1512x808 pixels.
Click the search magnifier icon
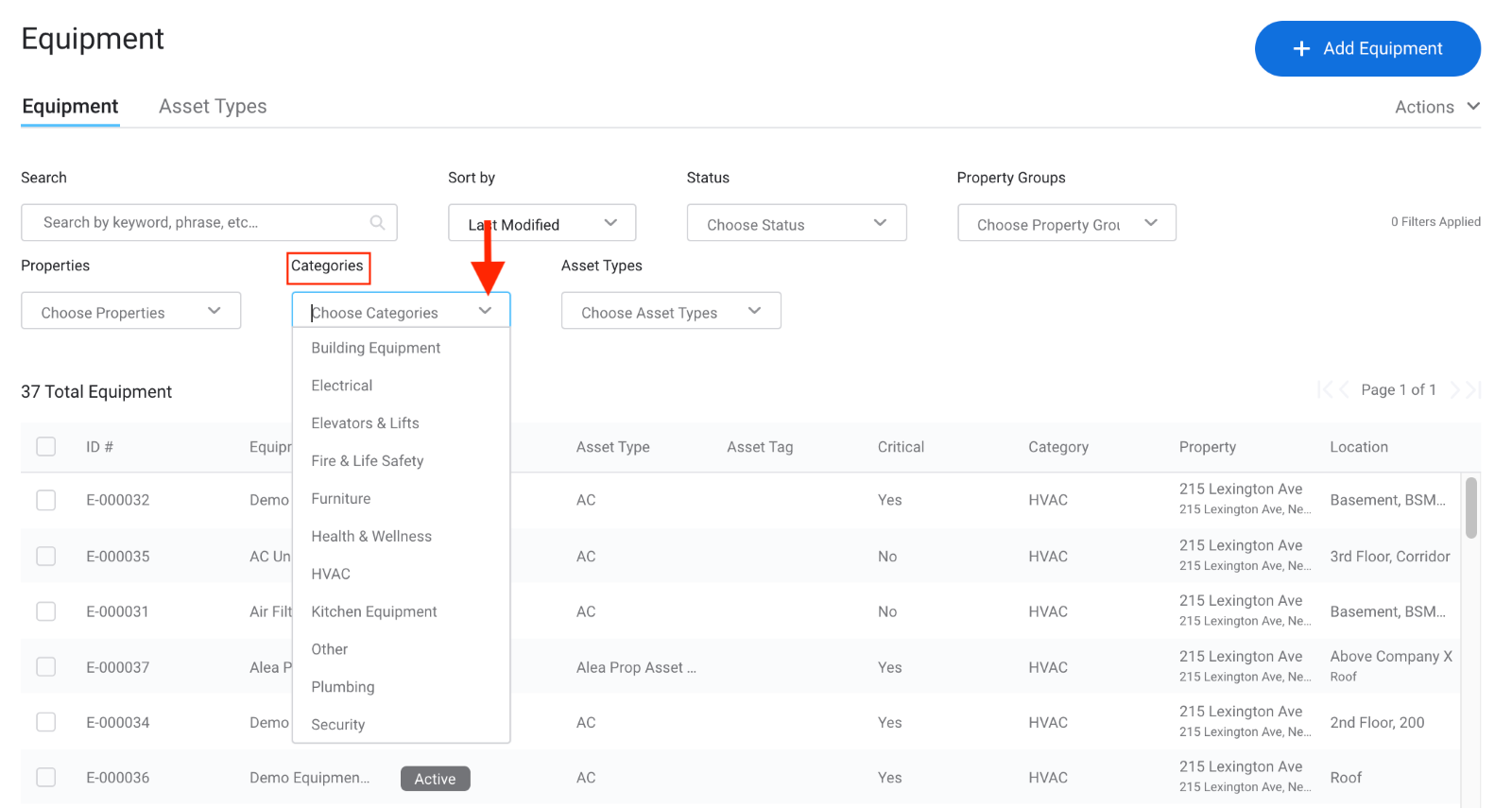pos(377,223)
